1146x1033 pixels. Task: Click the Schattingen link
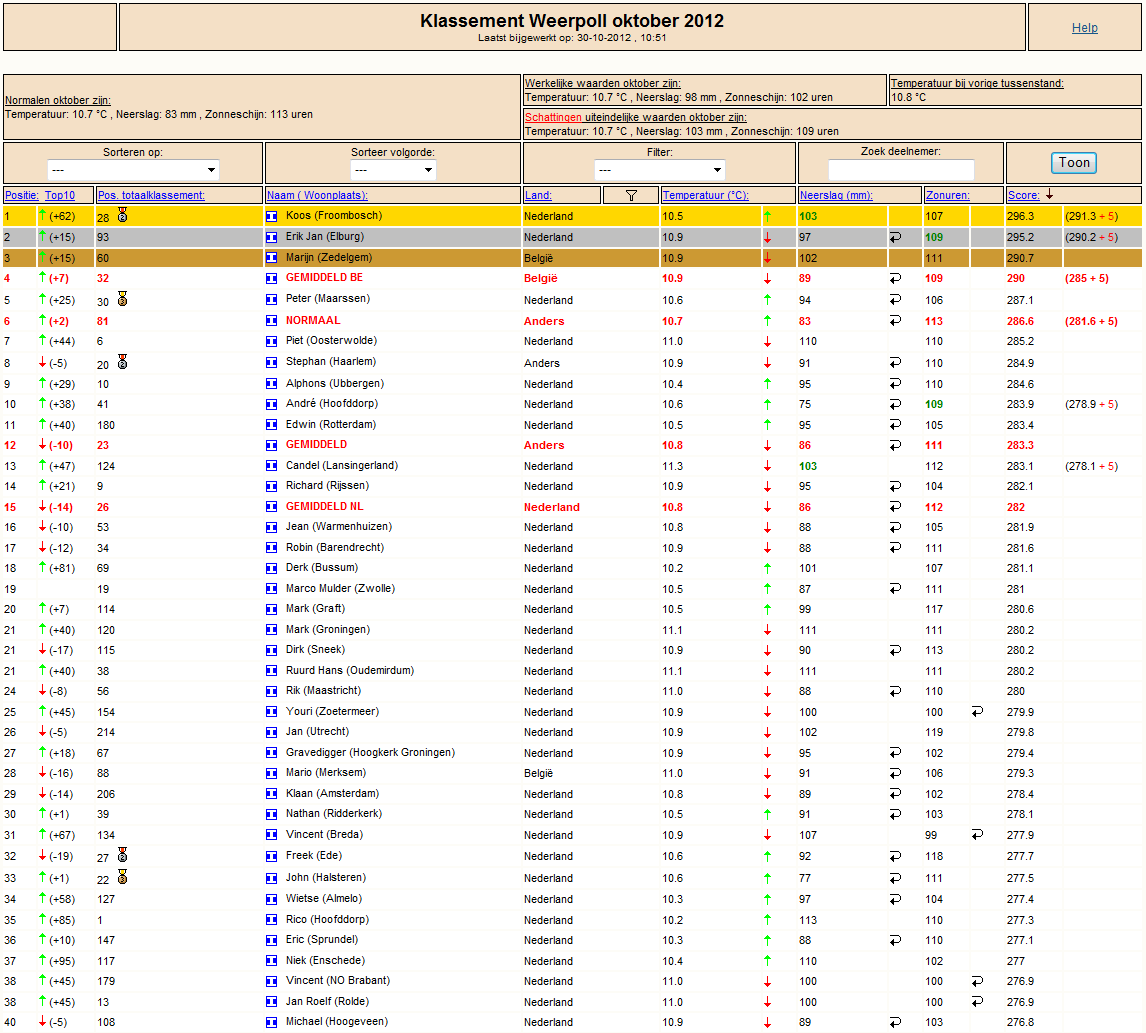click(553, 117)
